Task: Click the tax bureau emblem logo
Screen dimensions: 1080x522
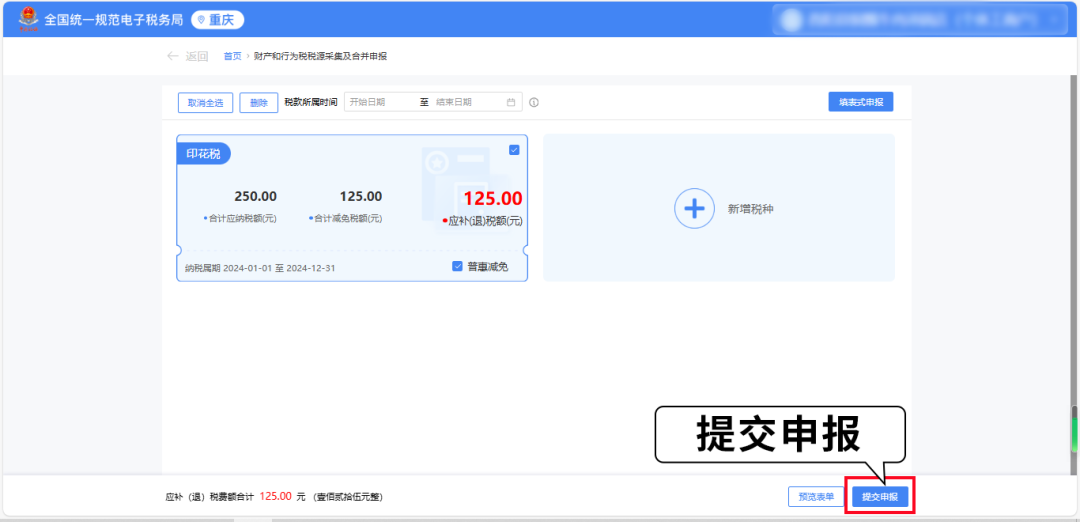Action: pos(26,19)
